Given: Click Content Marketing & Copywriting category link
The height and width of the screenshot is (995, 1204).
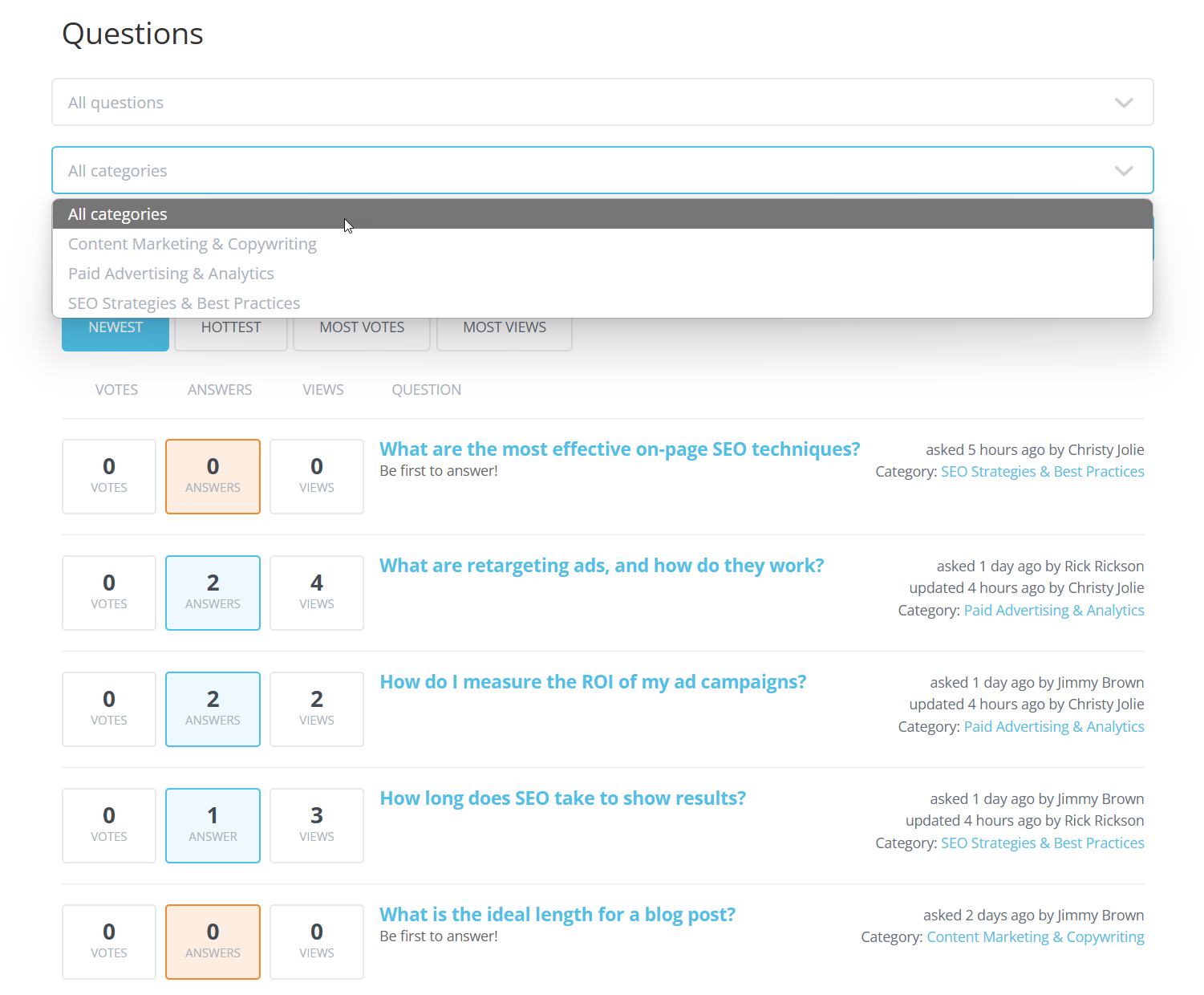Looking at the screenshot, I should (x=1036, y=937).
